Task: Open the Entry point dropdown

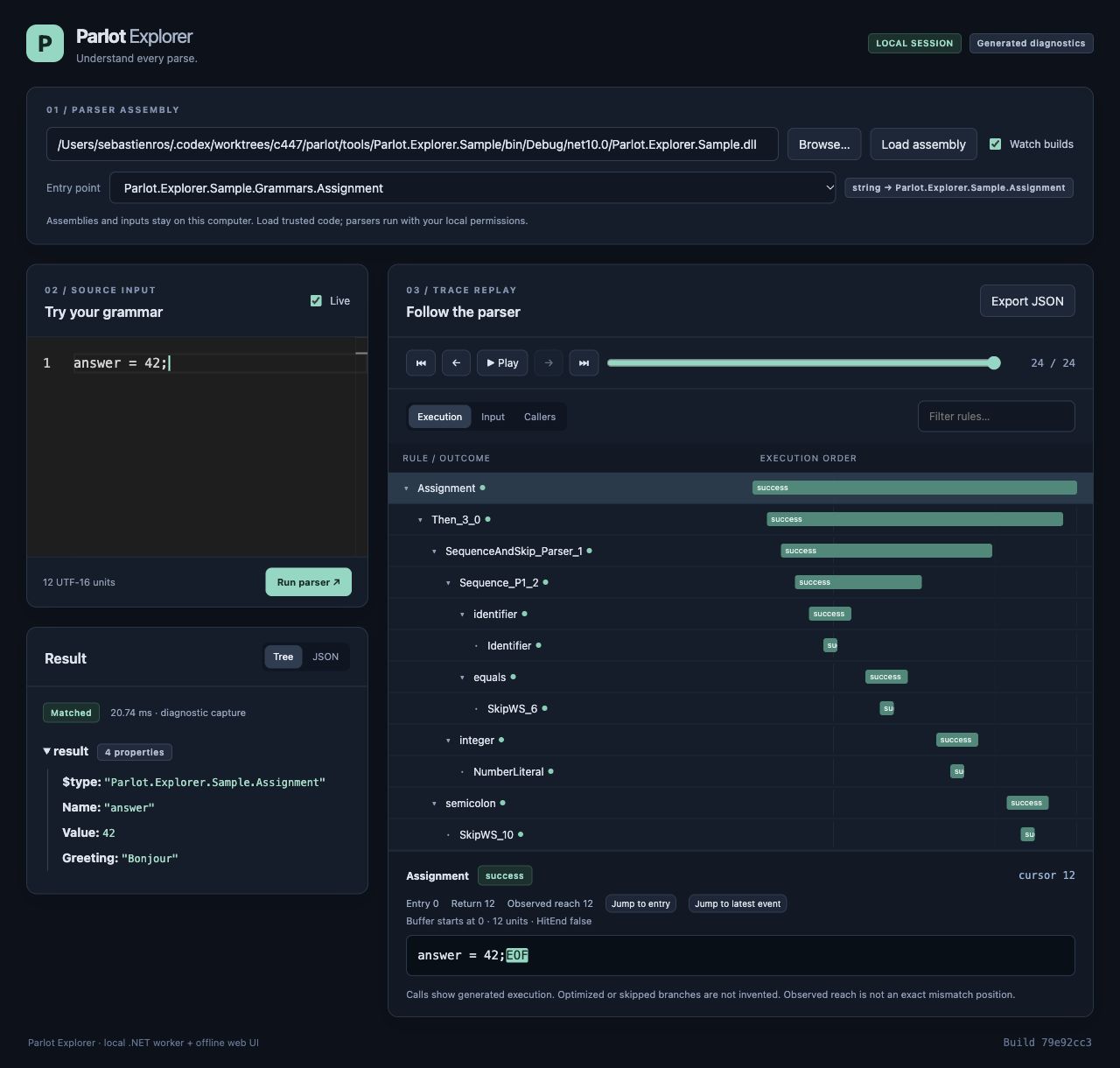Action: click(x=472, y=188)
